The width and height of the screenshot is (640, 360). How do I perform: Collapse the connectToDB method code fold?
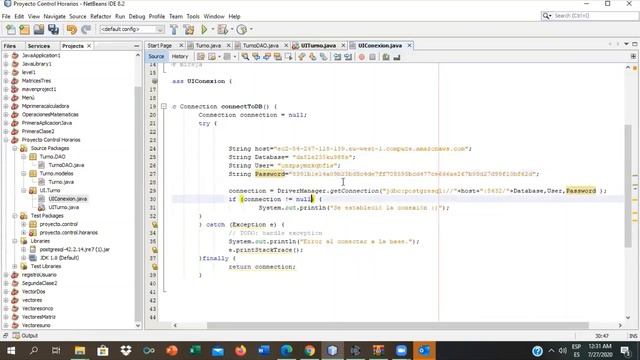(164, 107)
